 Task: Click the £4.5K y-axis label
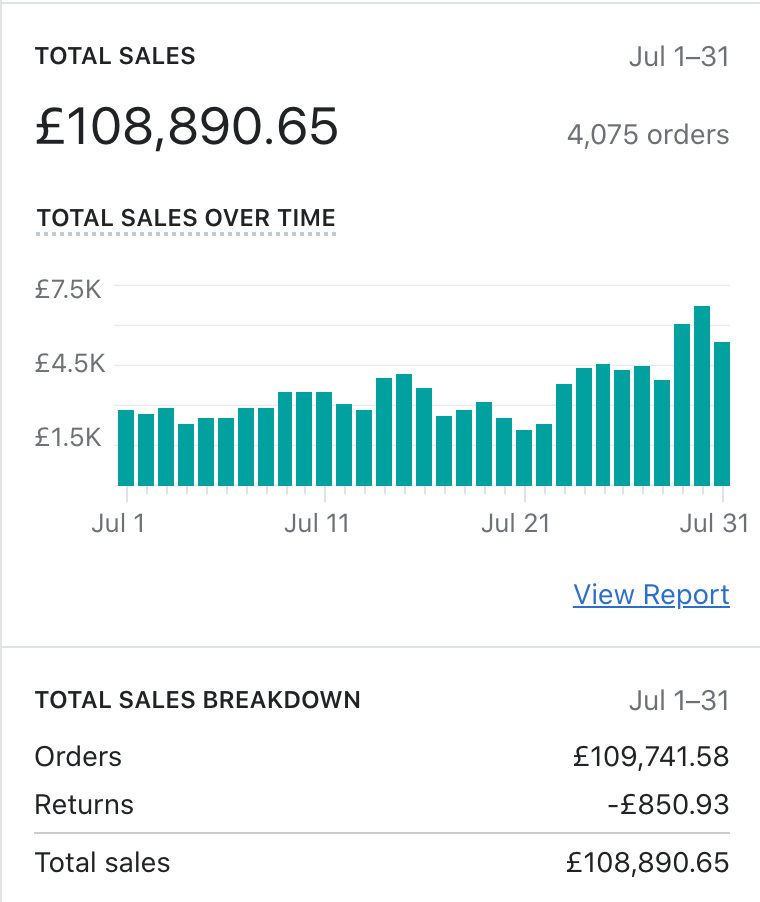[x=69, y=363]
